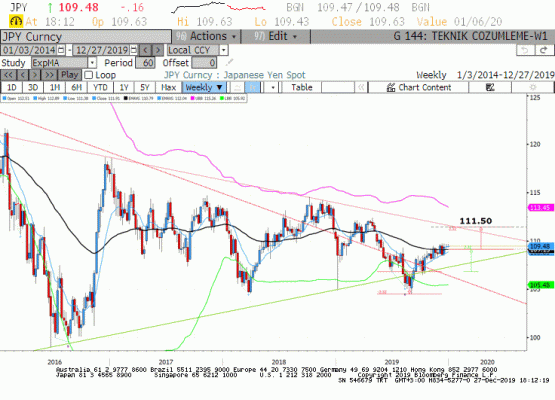Viewport: 555px width, 400px height.
Task: Open the Actions menu
Action: (207, 36)
